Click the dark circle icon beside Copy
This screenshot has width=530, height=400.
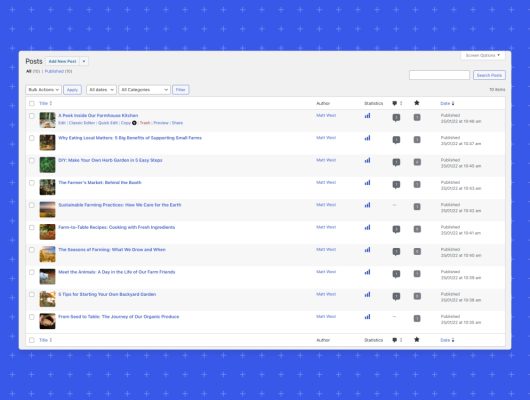134,123
